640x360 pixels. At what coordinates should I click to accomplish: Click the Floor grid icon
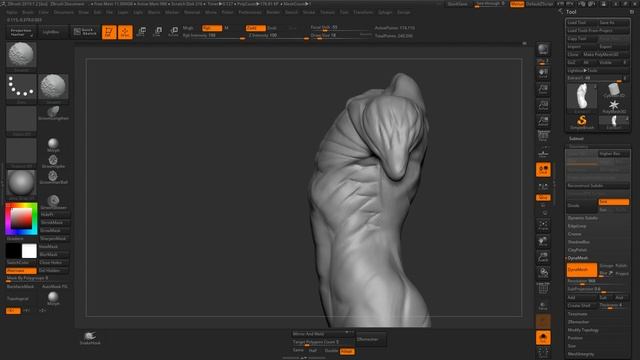pyautogui.click(x=543, y=153)
